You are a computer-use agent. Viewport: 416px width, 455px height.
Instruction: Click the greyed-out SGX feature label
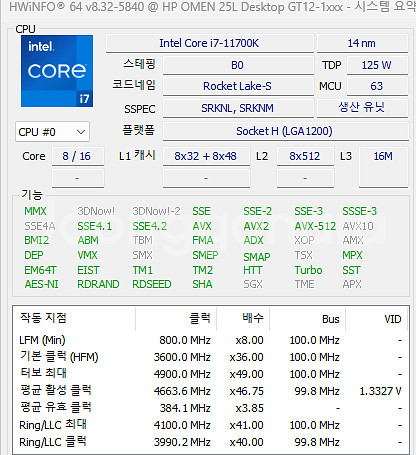coord(253,284)
